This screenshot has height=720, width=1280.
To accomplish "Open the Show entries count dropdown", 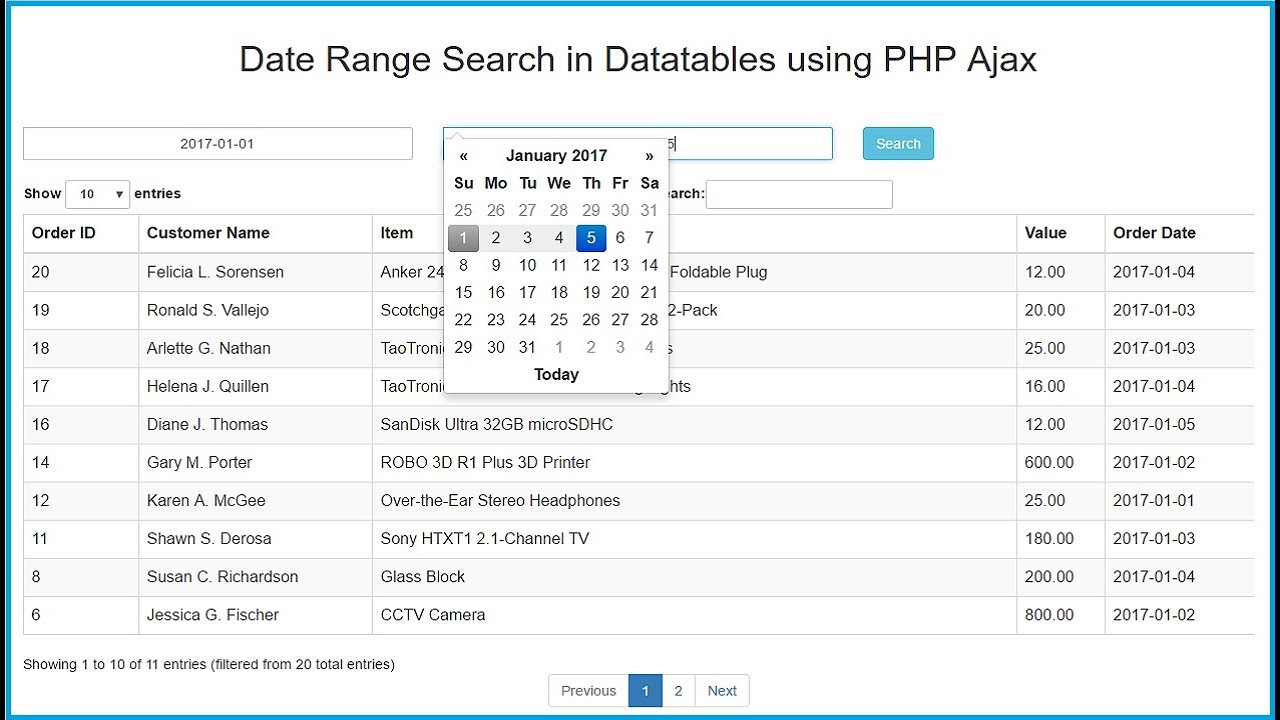I will click(97, 194).
